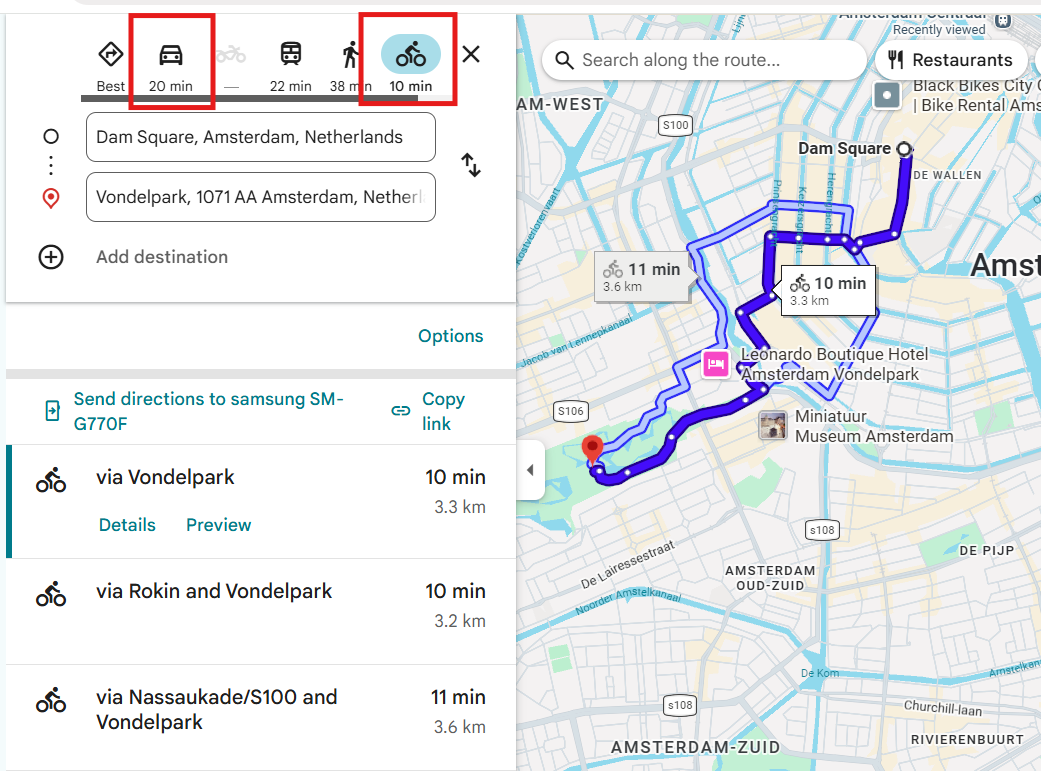Collapse the side panel arrow

[x=530, y=470]
